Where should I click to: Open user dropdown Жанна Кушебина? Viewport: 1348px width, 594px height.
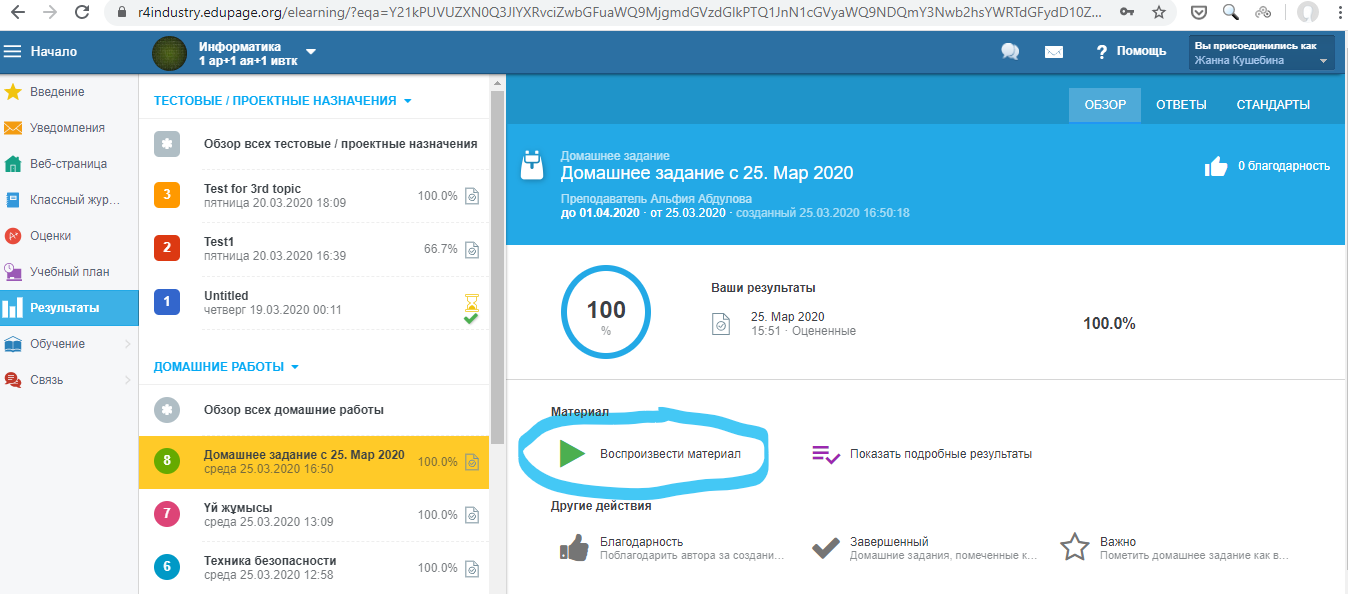pyautogui.click(x=1261, y=53)
